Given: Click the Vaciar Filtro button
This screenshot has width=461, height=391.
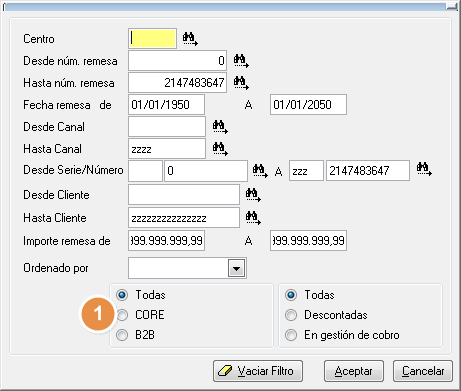Looking at the screenshot, I should click(x=258, y=371).
